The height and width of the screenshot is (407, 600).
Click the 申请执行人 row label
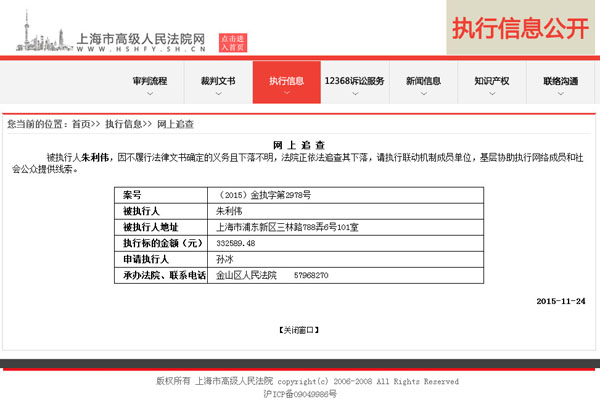pyautogui.click(x=146, y=259)
